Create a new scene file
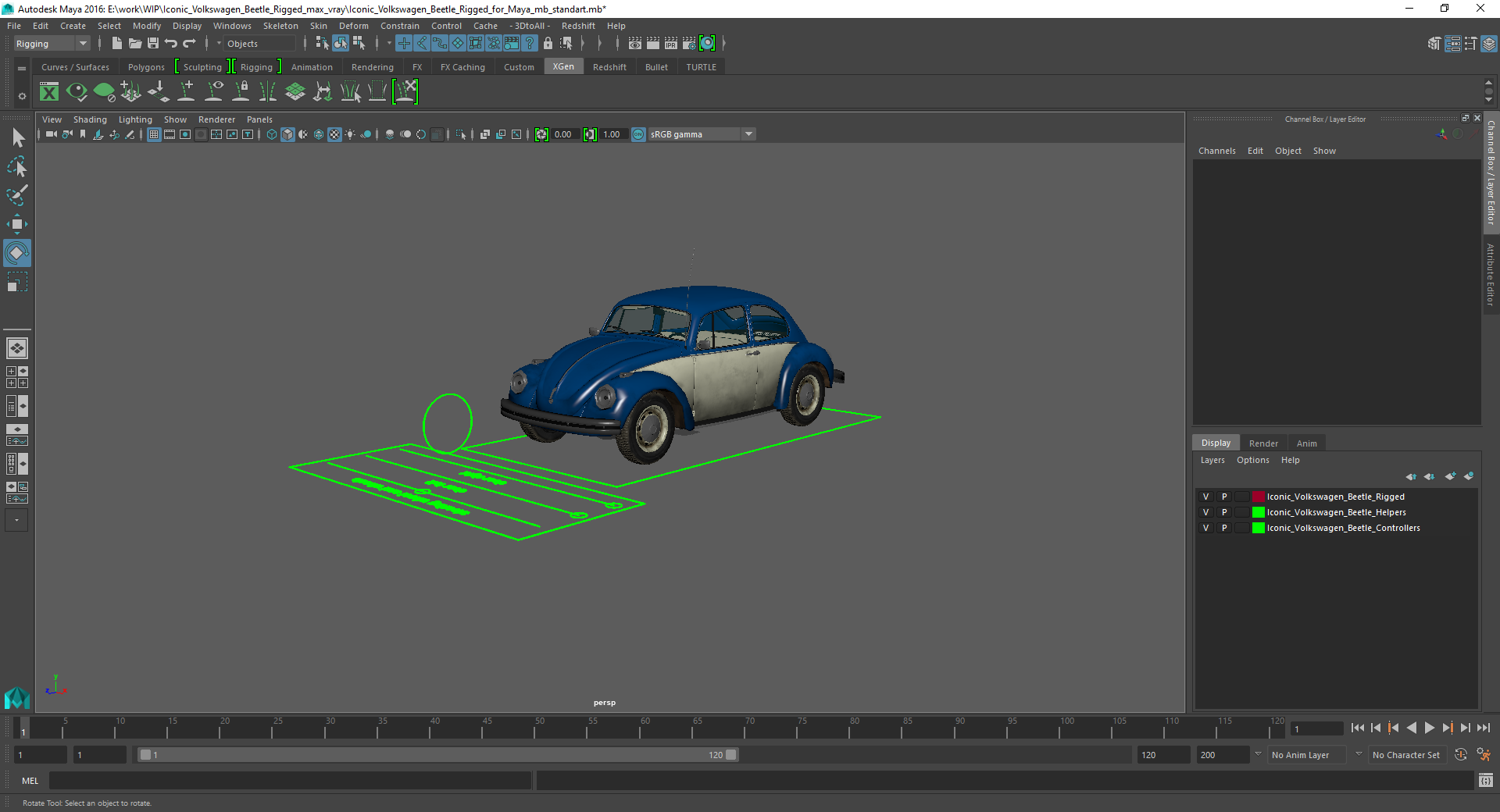This screenshot has width=1500, height=812. [x=116, y=44]
